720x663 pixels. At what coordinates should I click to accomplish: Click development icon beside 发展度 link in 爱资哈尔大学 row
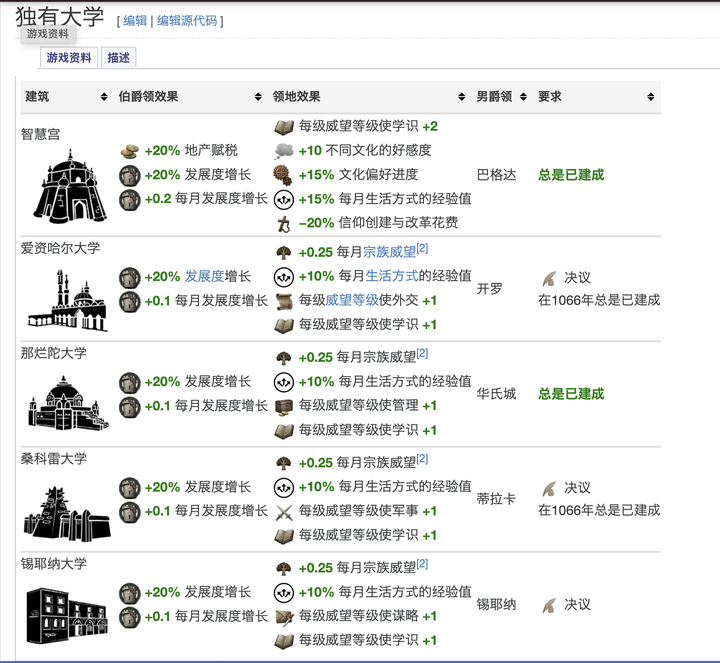coord(129,277)
